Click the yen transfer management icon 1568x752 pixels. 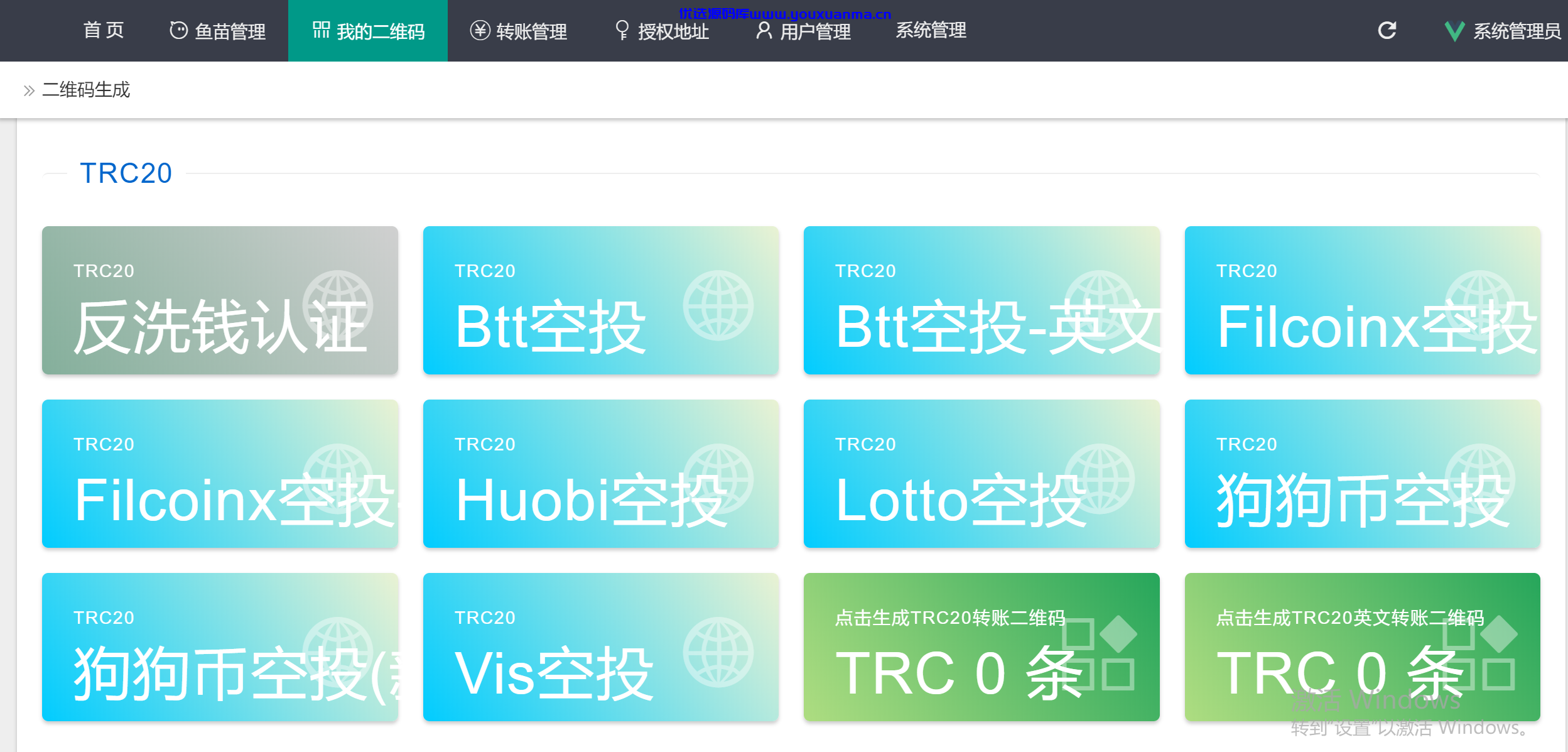[480, 30]
